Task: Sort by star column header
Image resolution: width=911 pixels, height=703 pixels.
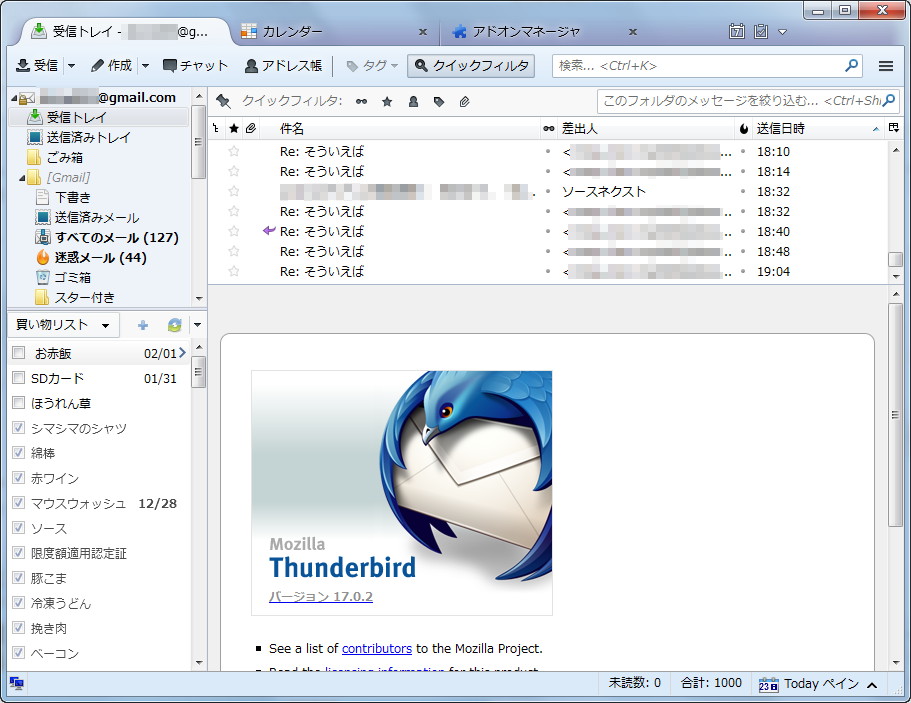Action: pos(234,128)
